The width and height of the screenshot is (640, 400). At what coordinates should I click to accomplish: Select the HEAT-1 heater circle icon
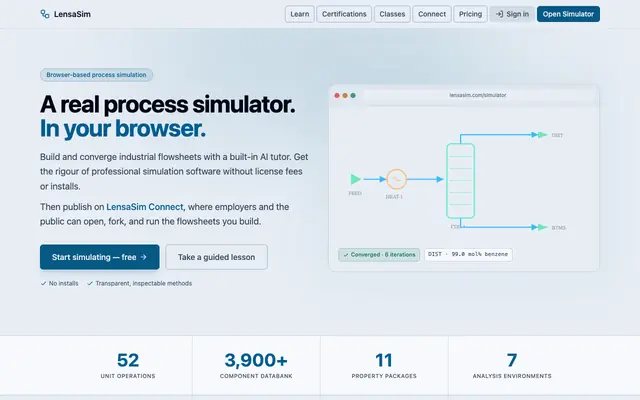(x=396, y=179)
